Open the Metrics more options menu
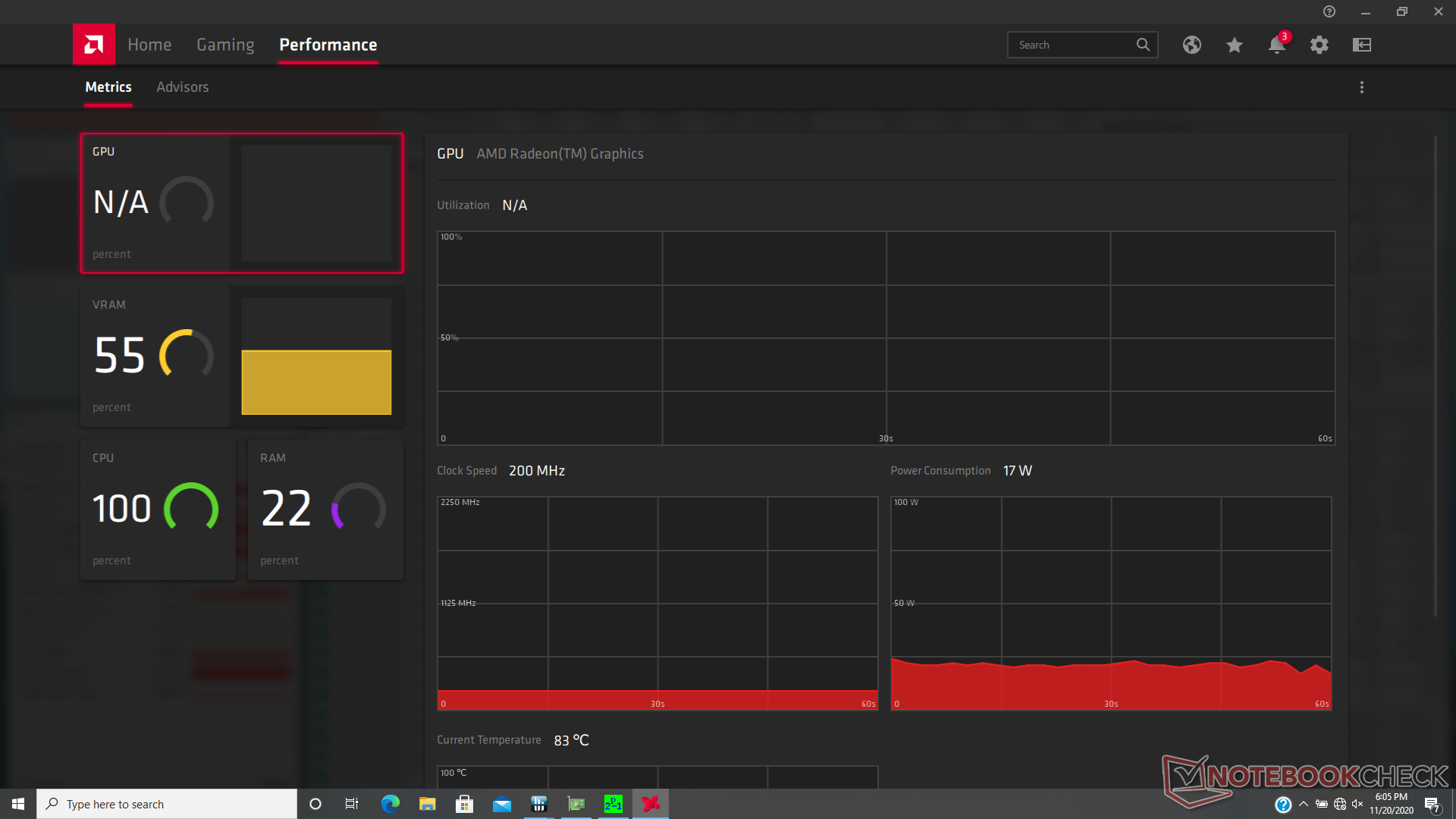This screenshot has height=819, width=1456. pos(1361,87)
